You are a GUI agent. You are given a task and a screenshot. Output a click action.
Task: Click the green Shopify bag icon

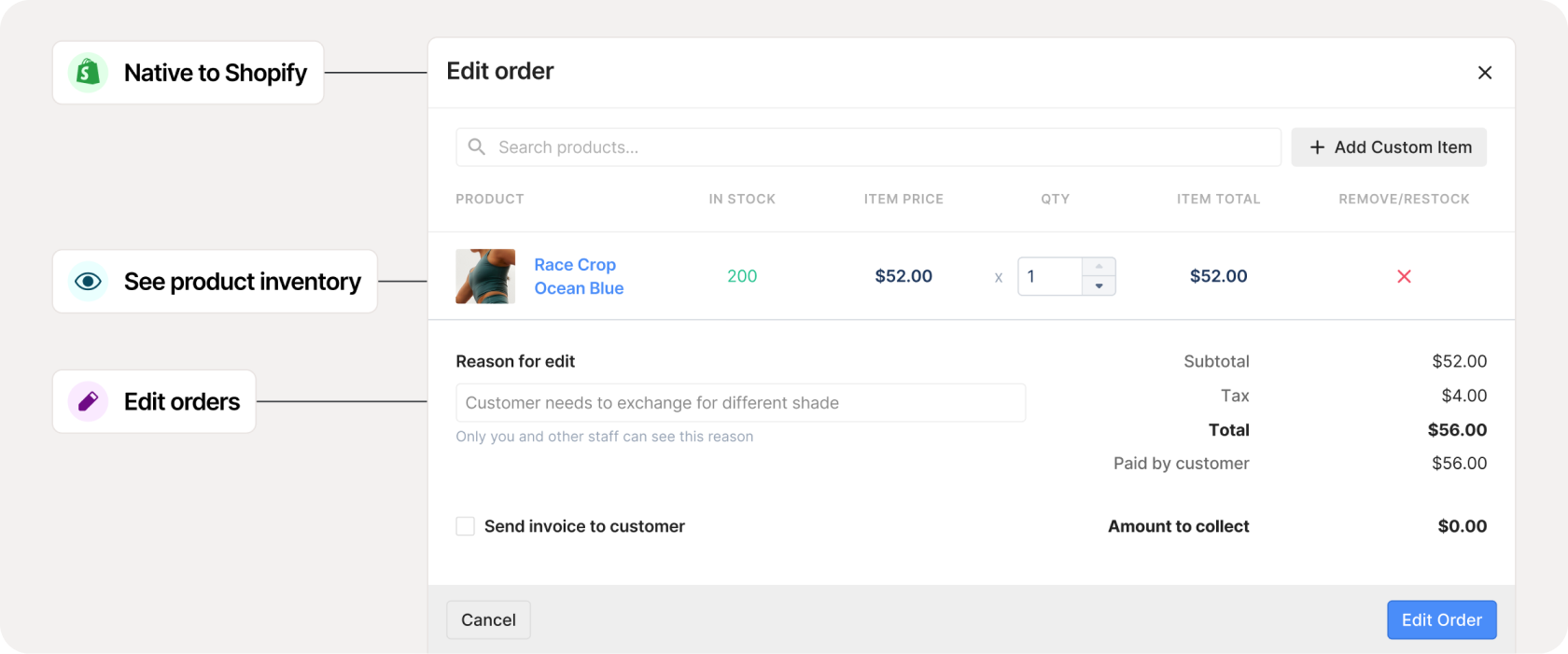click(88, 72)
